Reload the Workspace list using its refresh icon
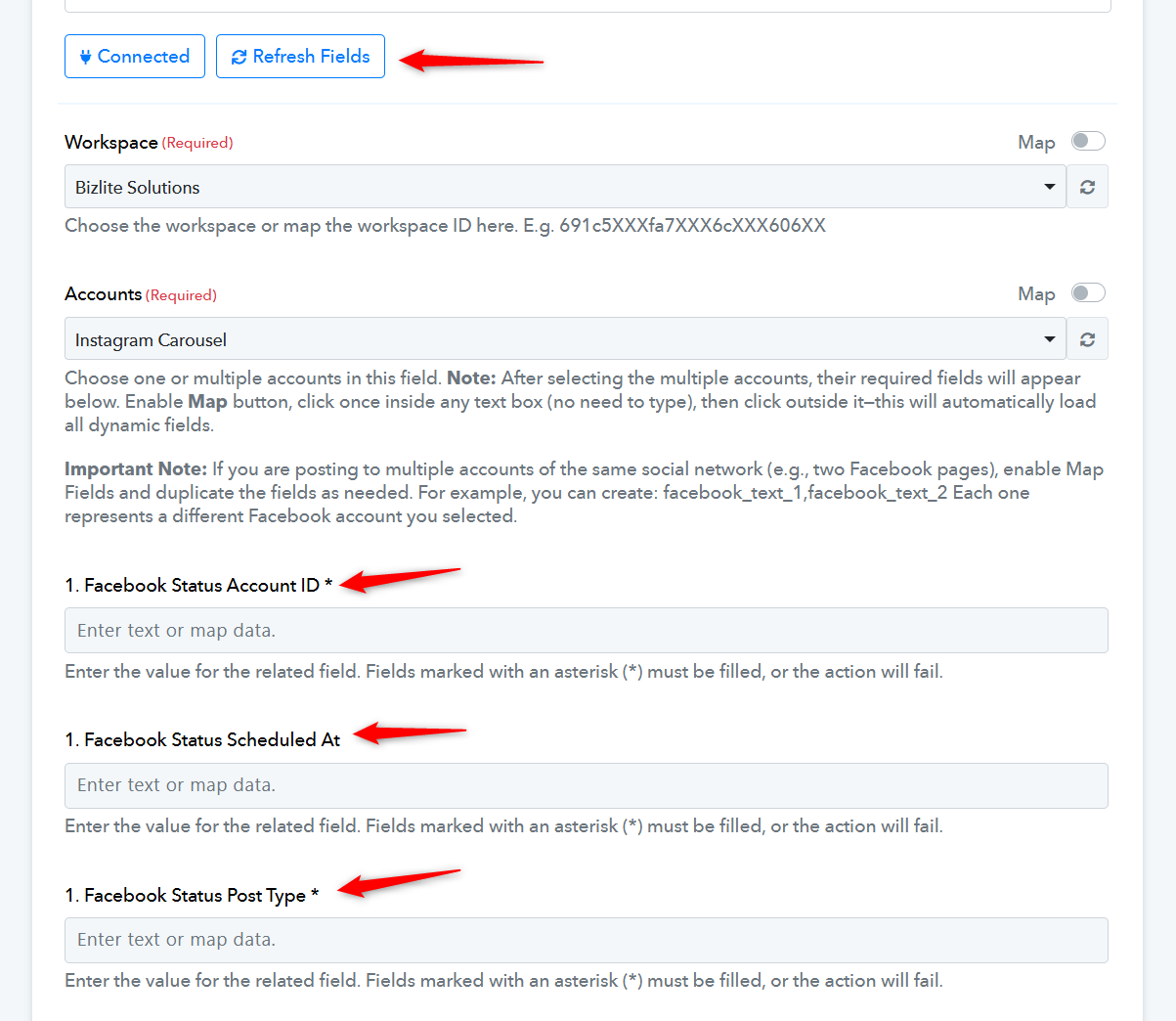Viewport: 1176px width, 1021px height. click(x=1087, y=187)
